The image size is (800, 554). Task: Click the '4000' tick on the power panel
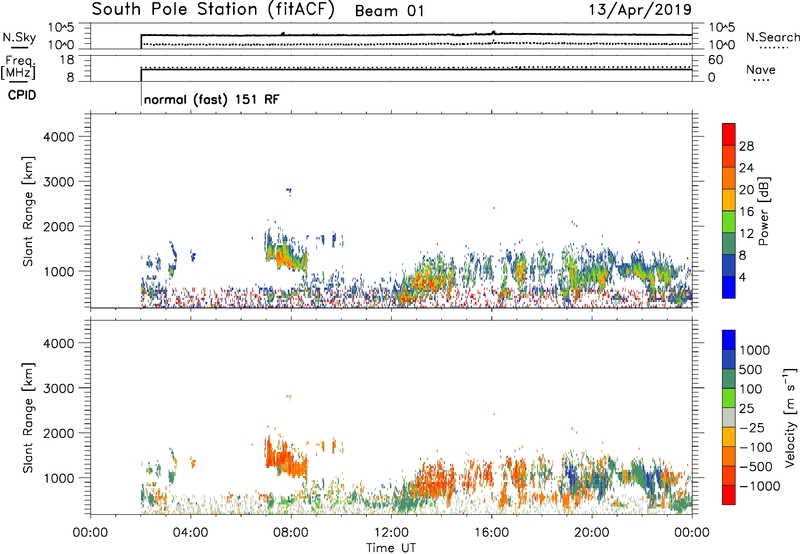pos(59,137)
